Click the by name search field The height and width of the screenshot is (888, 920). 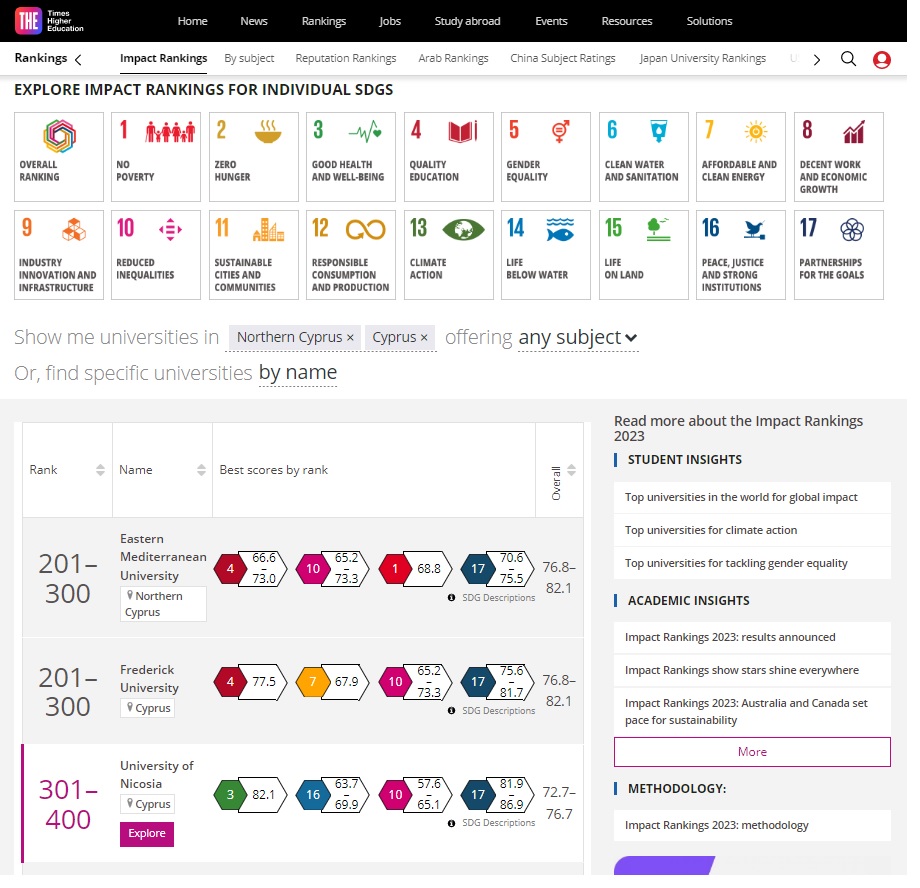click(297, 374)
